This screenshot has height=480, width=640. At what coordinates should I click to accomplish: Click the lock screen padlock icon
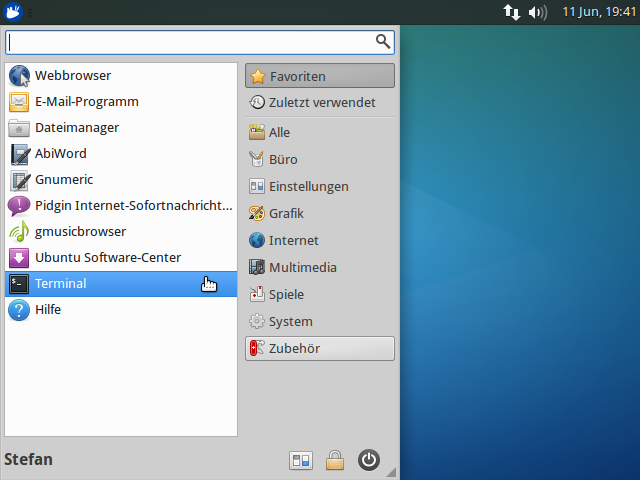[x=335, y=460]
